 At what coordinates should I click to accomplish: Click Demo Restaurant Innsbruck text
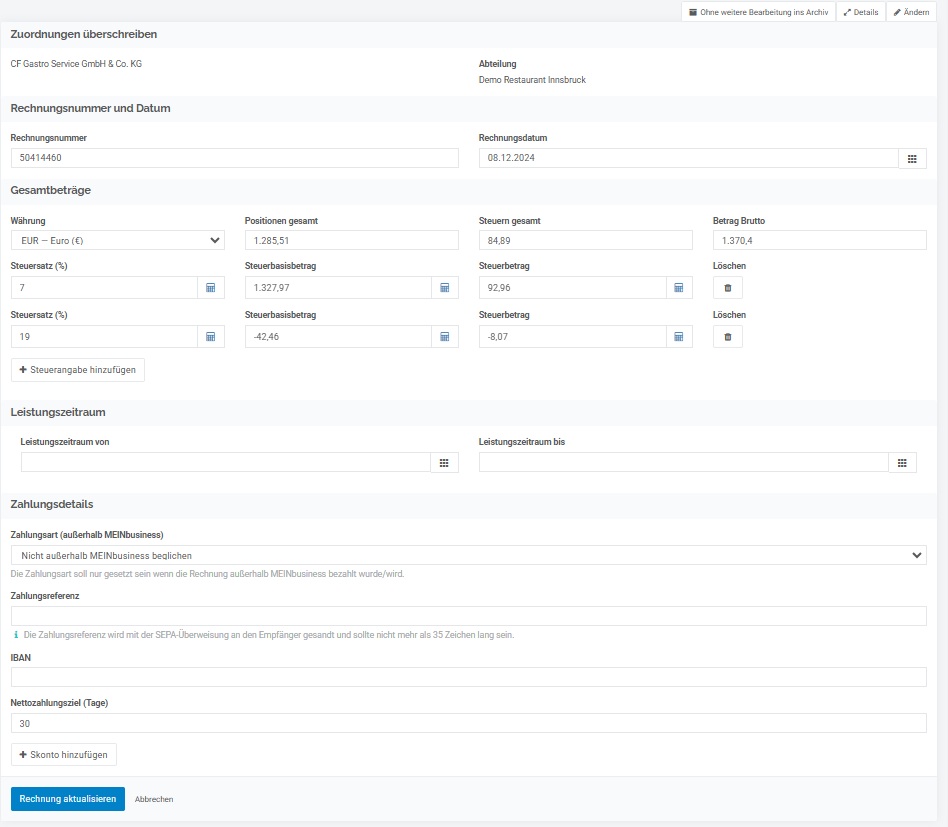tap(532, 80)
